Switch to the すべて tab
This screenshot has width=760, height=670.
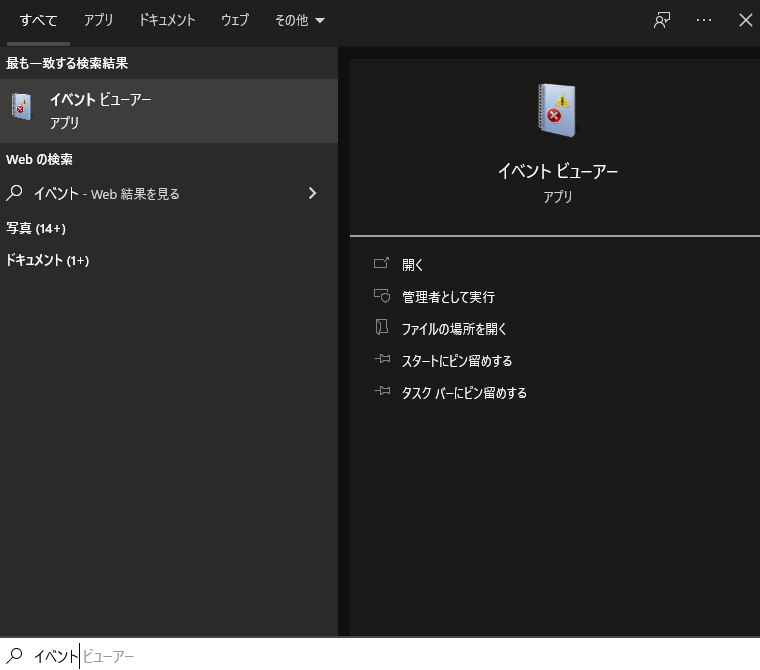click(38, 20)
